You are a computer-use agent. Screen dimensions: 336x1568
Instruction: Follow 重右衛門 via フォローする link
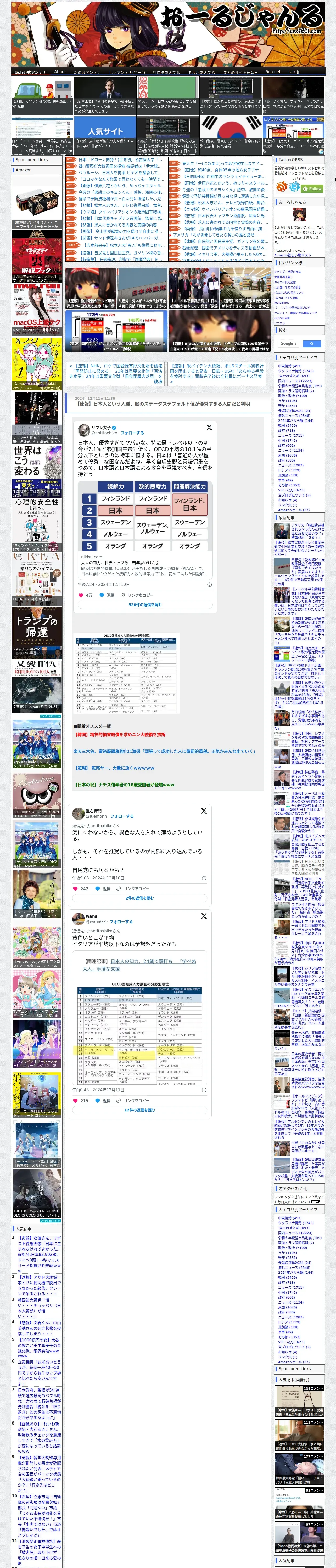121,816
